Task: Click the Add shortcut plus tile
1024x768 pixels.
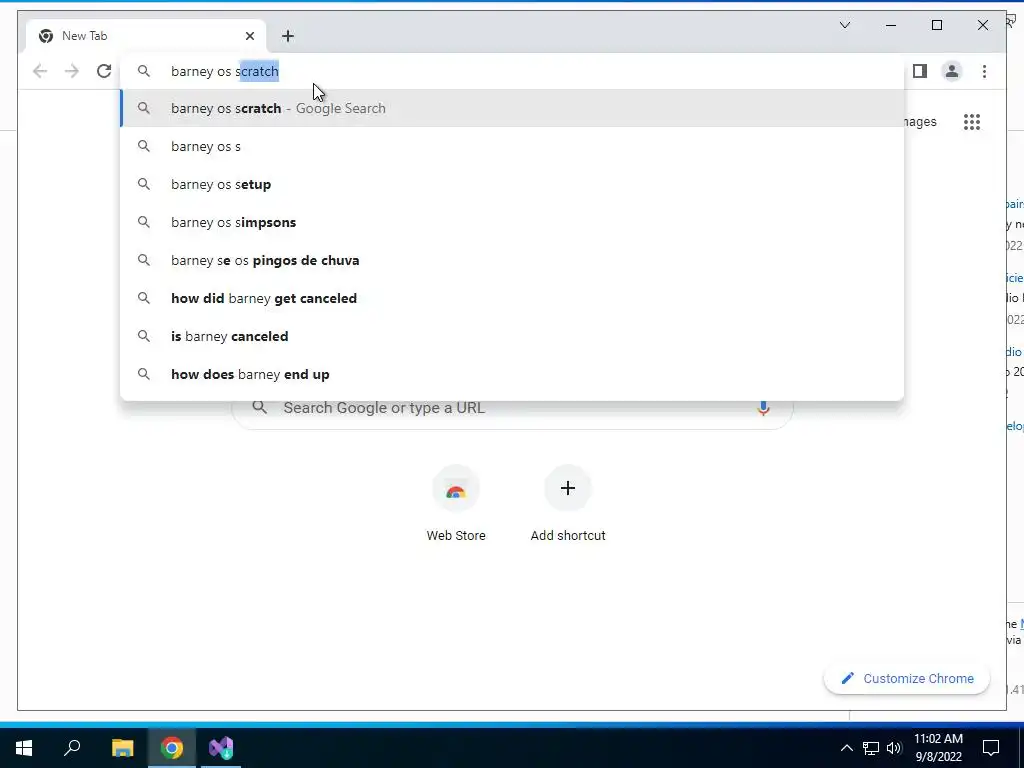Action: coord(568,504)
